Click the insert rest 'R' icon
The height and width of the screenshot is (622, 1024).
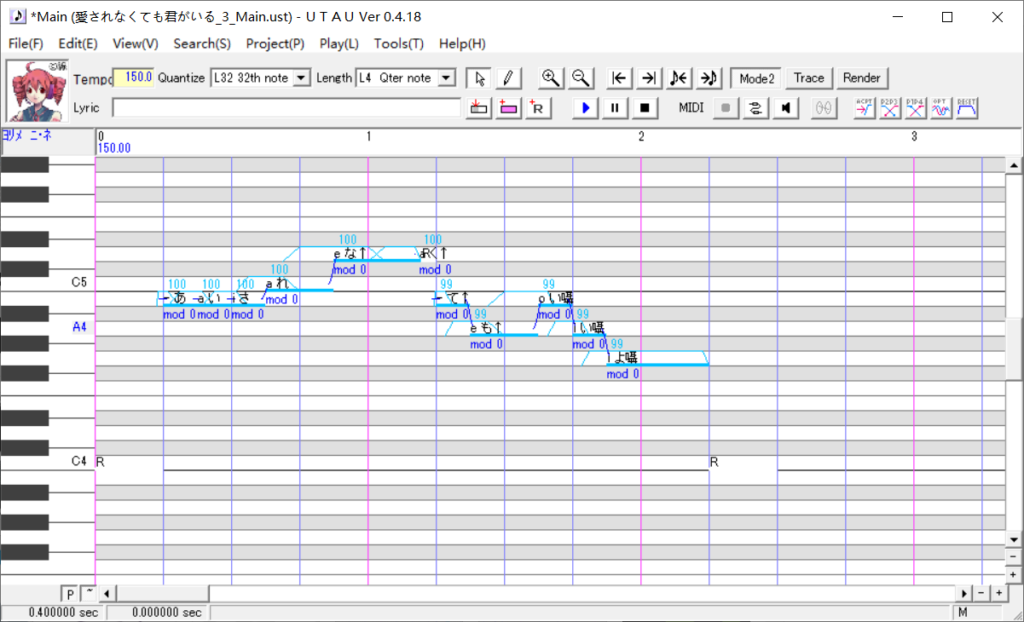[x=538, y=108]
